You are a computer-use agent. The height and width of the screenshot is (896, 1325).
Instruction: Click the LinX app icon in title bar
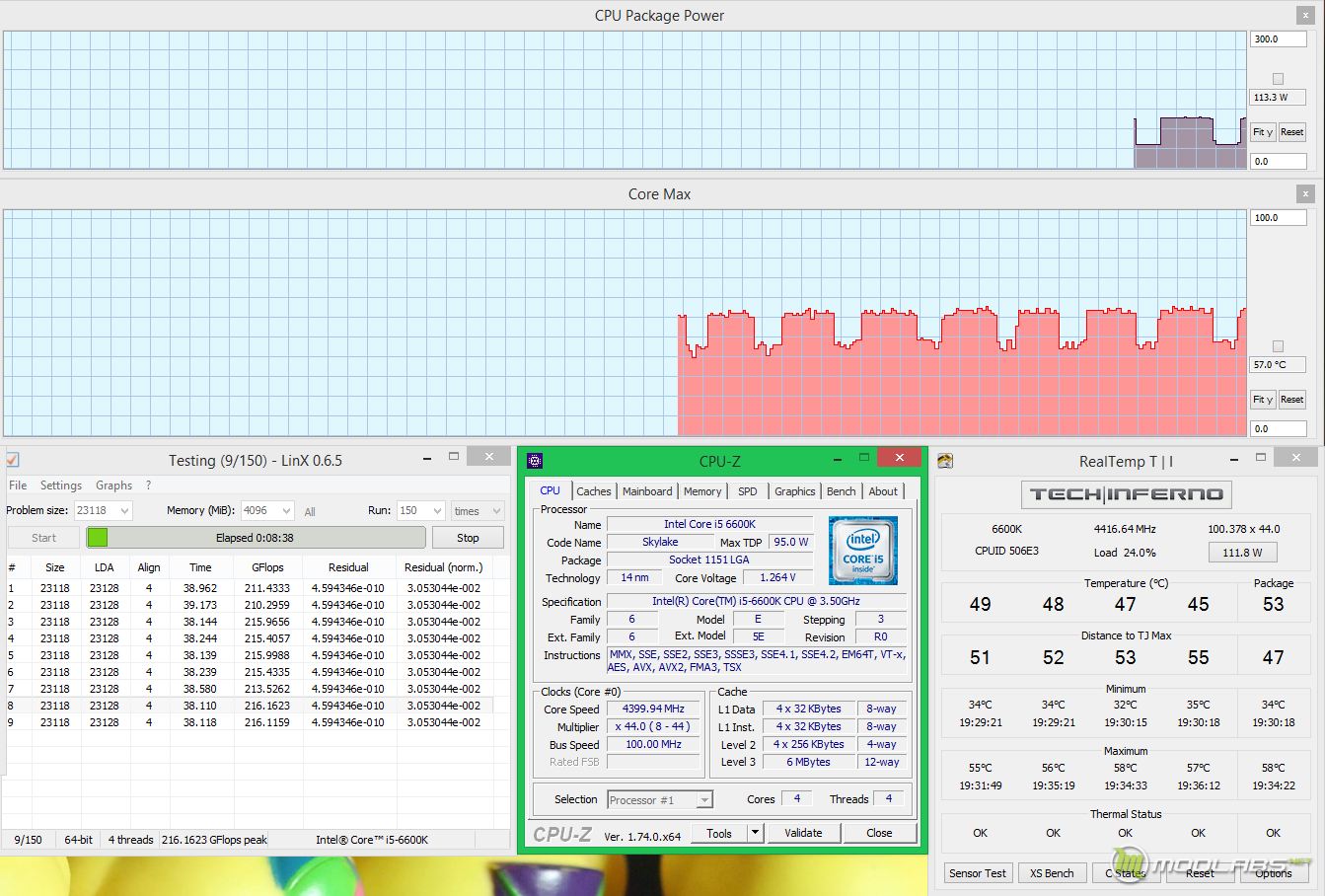click(12, 460)
